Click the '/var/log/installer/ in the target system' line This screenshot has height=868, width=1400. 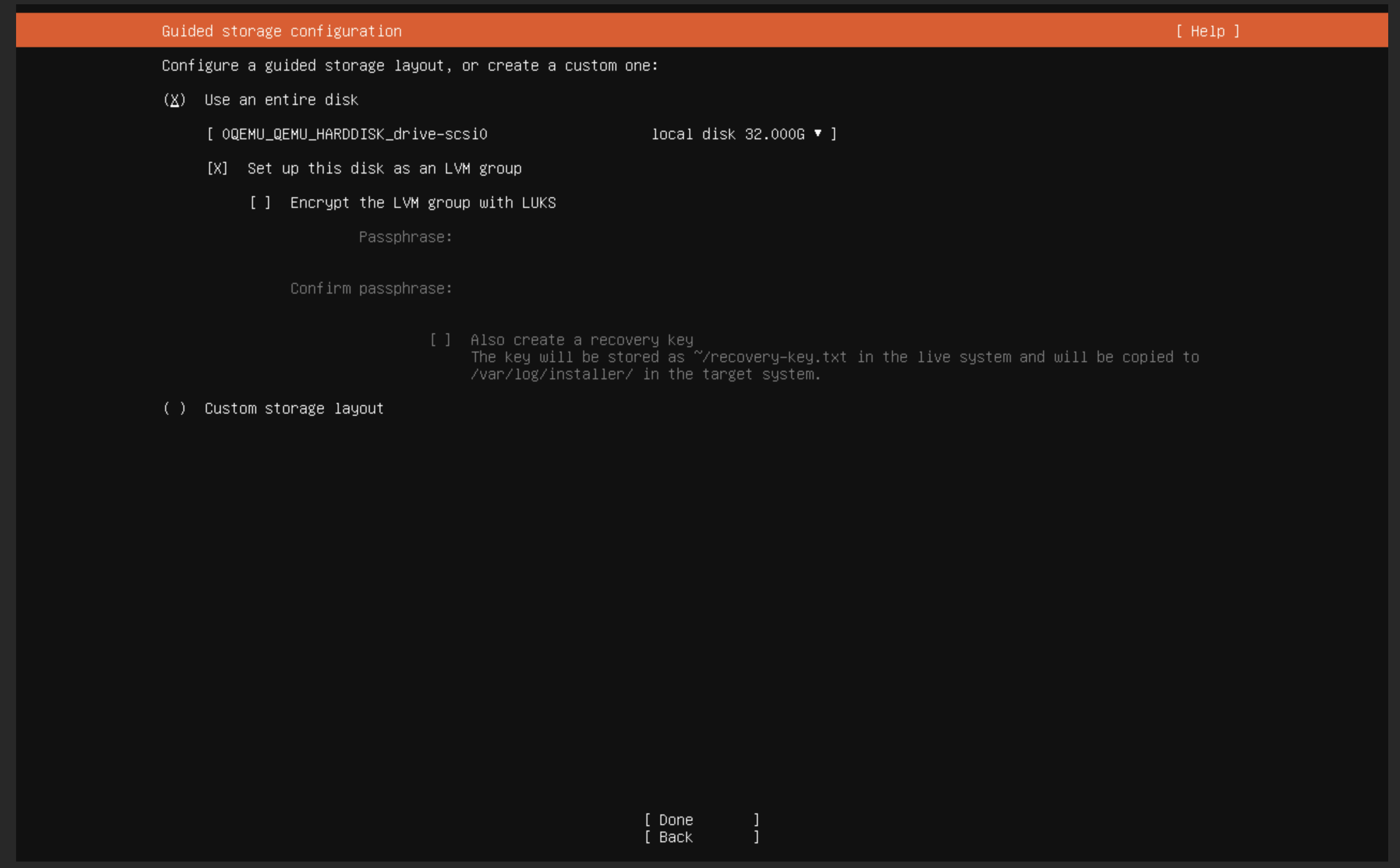(x=645, y=375)
